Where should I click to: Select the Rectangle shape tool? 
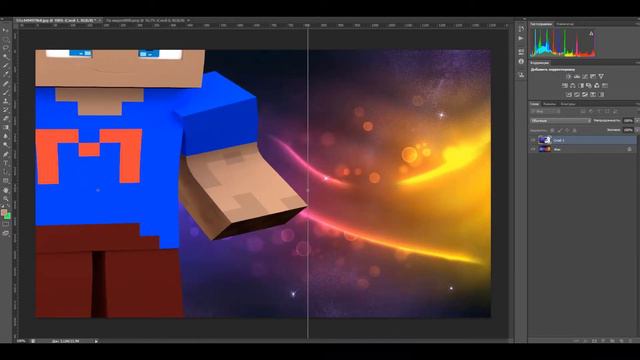(x=6, y=181)
